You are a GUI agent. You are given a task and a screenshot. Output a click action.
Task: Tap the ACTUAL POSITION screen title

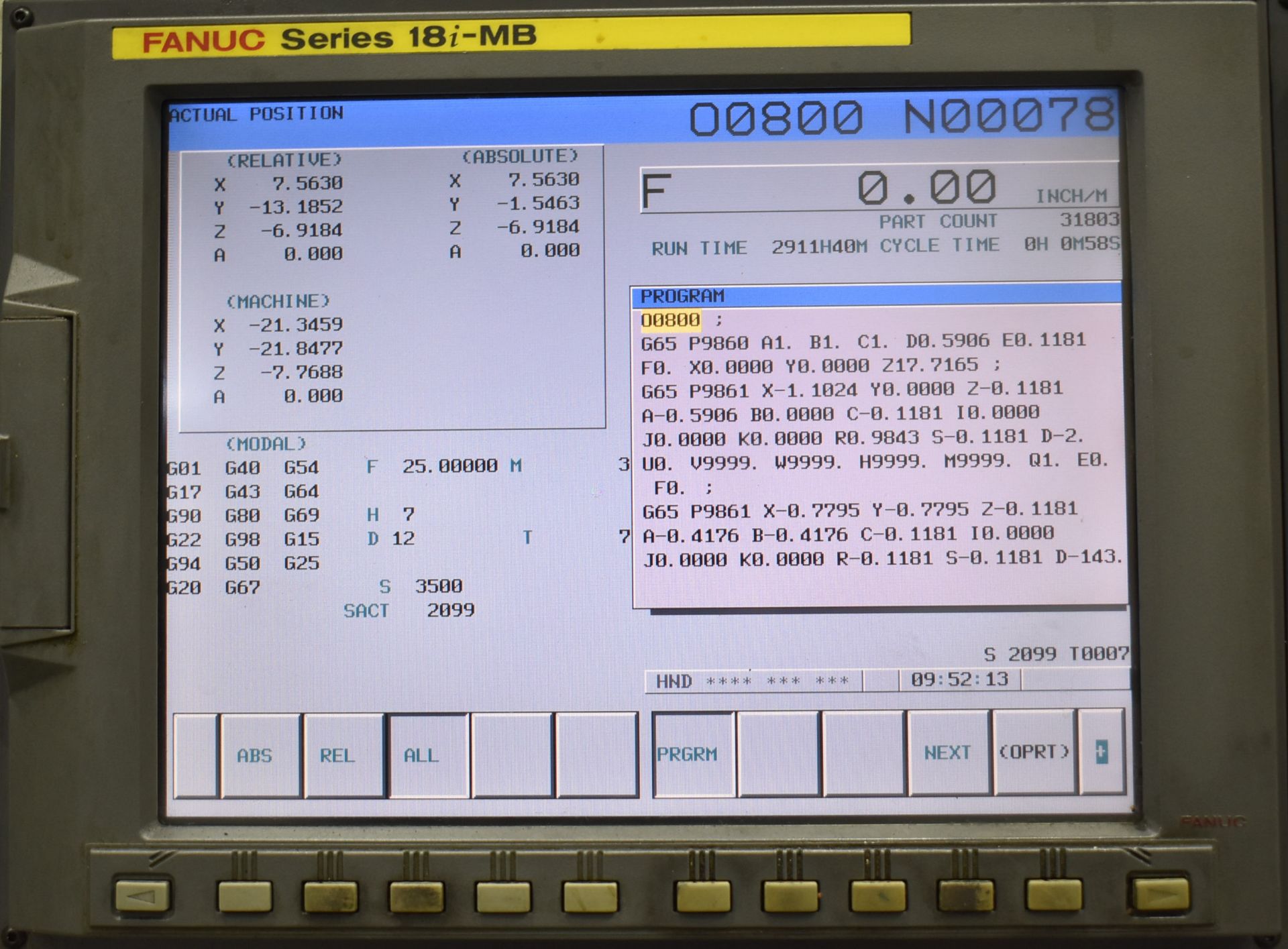(256, 114)
